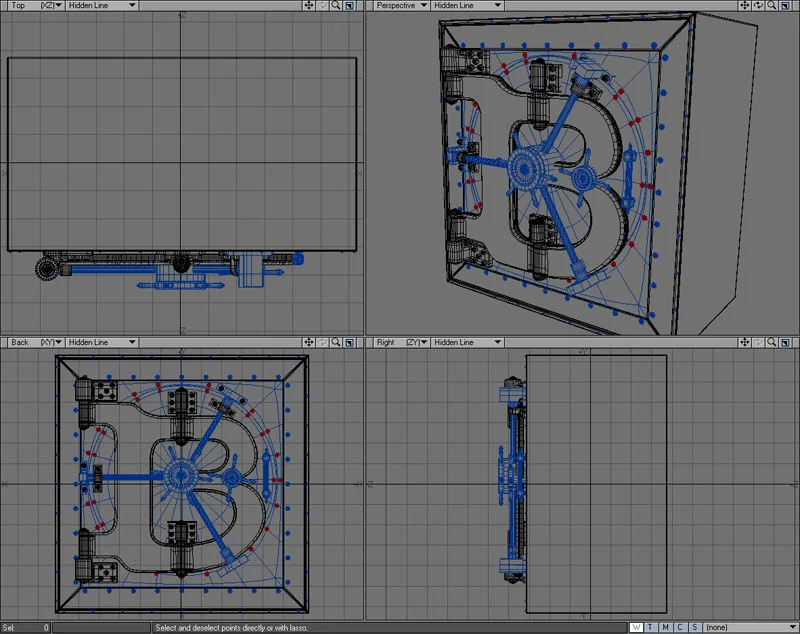
Task: Enable the Morph (M) vertex map mode
Action: pos(664,628)
